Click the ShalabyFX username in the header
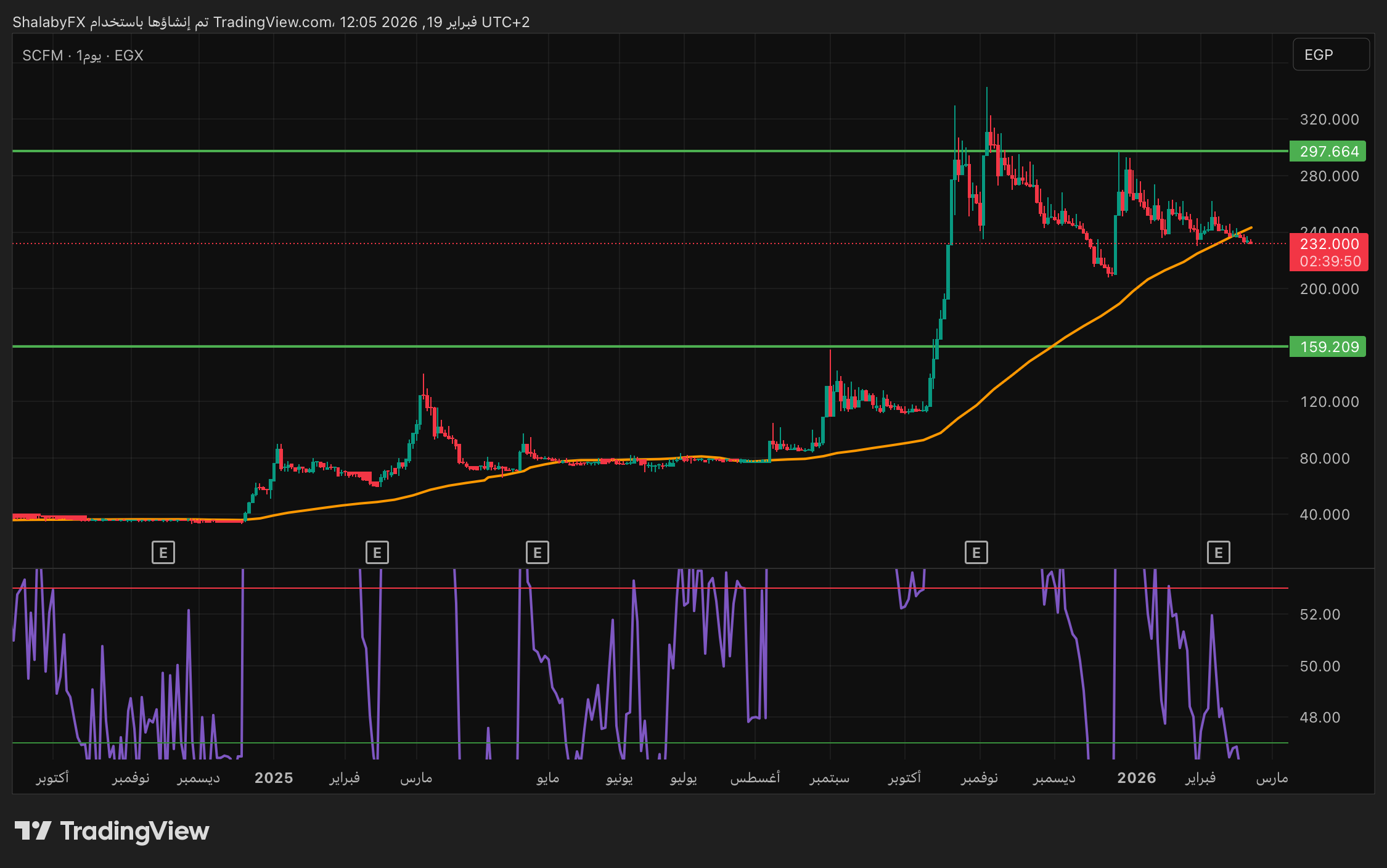This screenshot has height=868, width=1387. (49, 22)
